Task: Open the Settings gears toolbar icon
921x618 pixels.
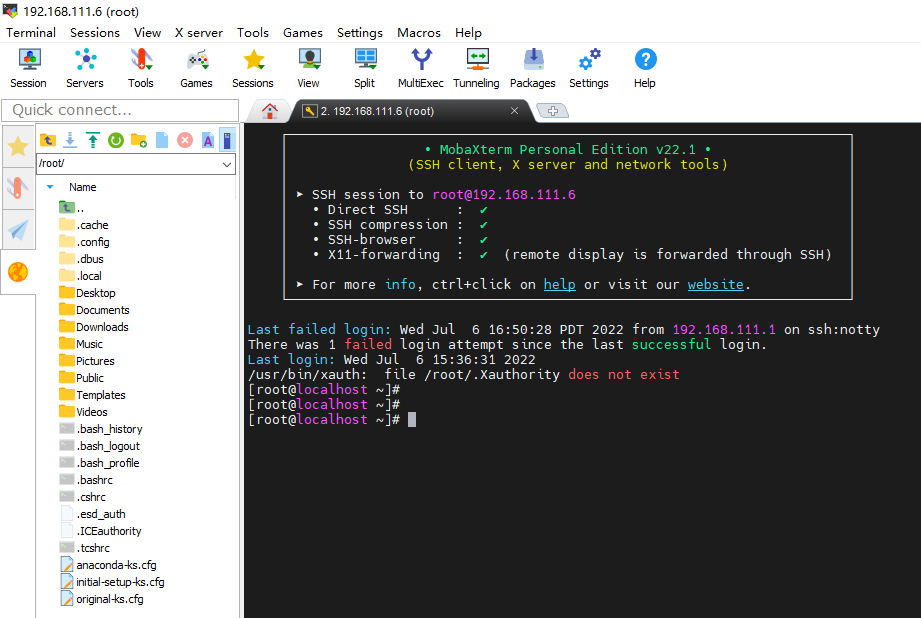Action: 589,68
